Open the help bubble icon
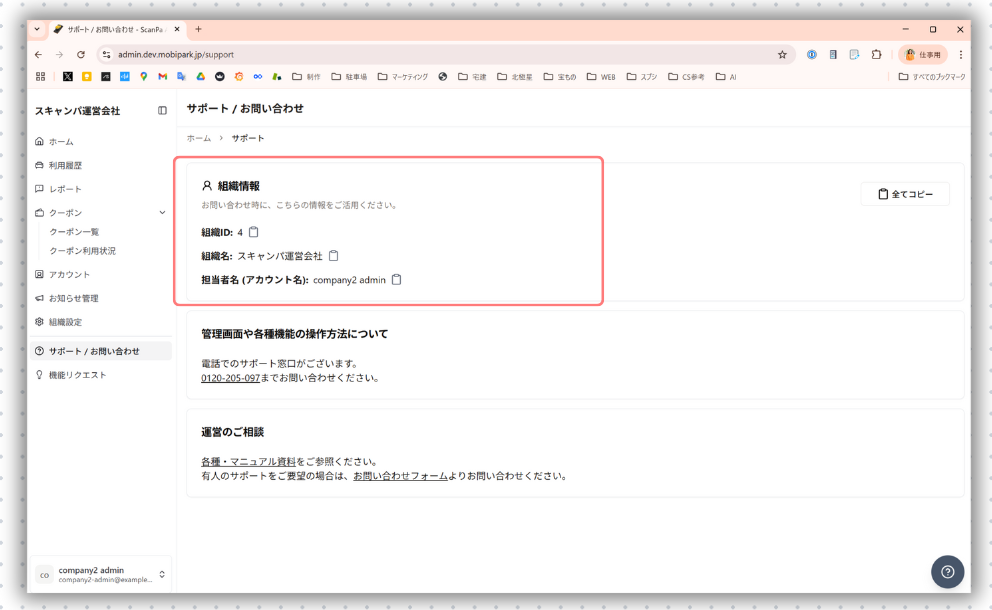992x610 pixels. tap(947, 571)
